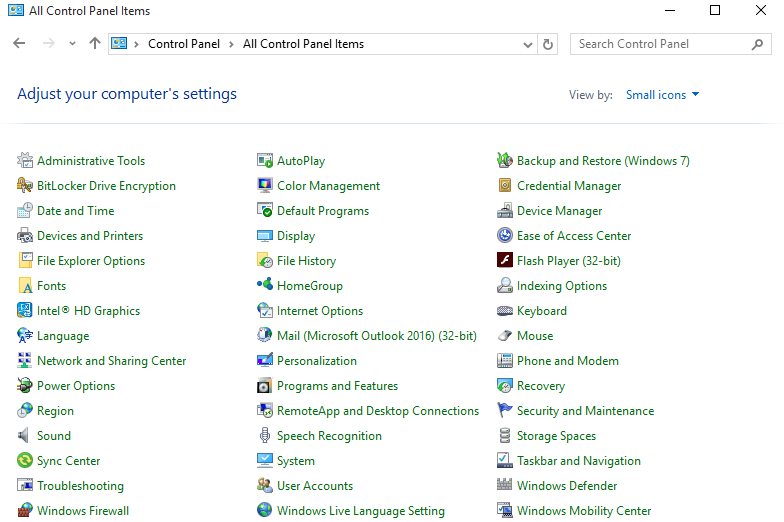Open the Recovery link
The width and height of the screenshot is (784, 522).
click(x=541, y=386)
